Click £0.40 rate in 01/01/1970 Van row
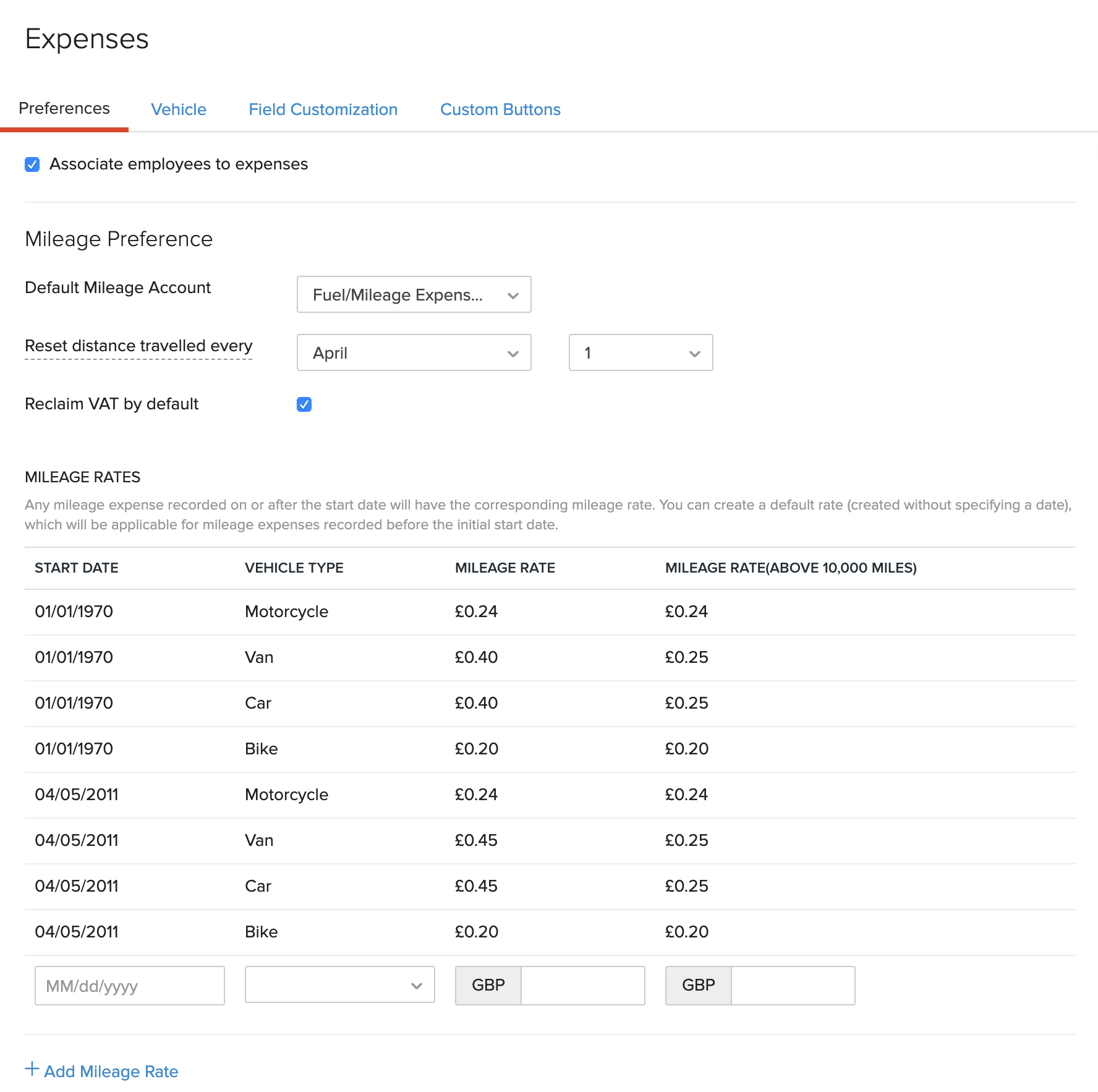 click(x=476, y=657)
